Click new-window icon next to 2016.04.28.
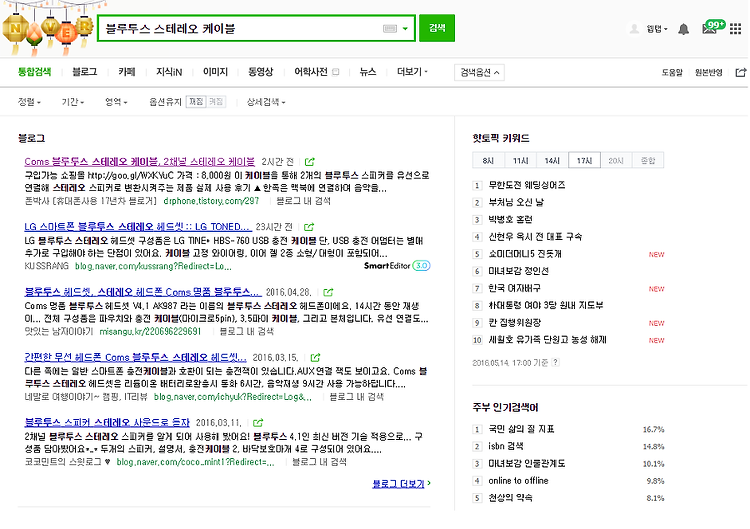The height and width of the screenshot is (529, 750). (328, 292)
